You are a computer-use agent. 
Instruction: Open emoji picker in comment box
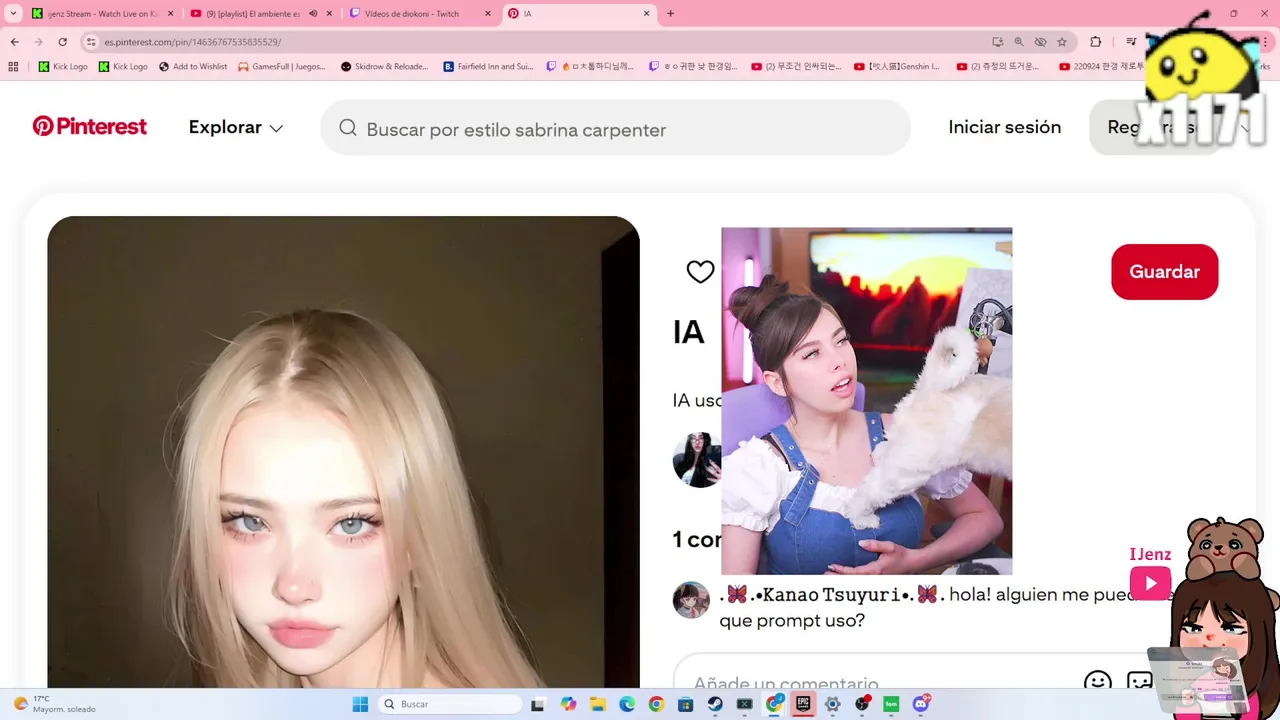(1098, 682)
